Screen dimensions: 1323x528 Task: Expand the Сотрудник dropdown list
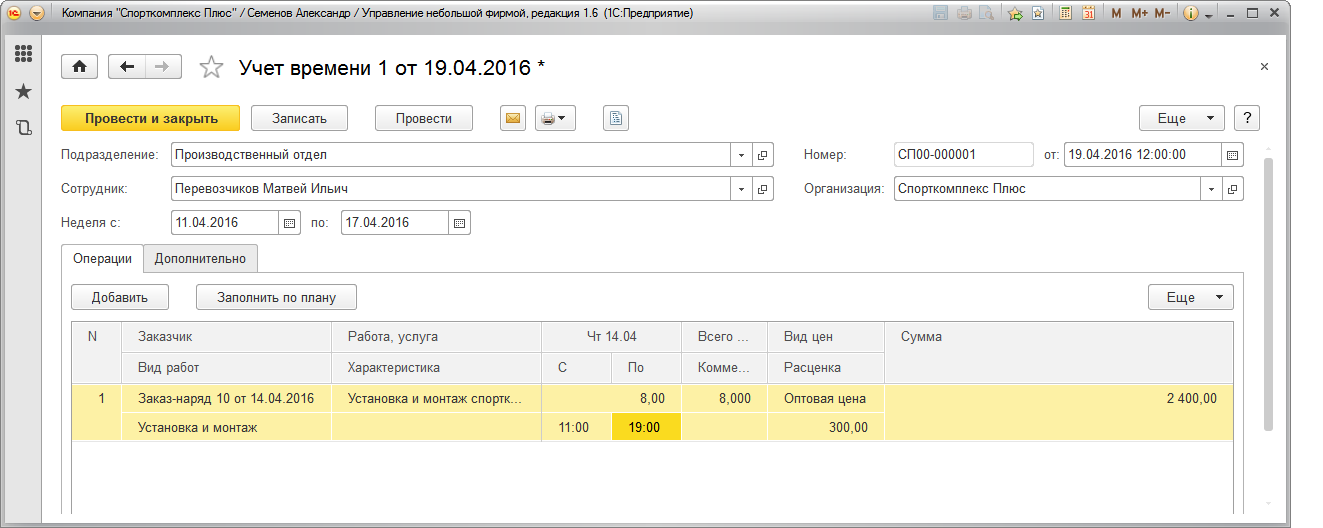[x=742, y=188]
